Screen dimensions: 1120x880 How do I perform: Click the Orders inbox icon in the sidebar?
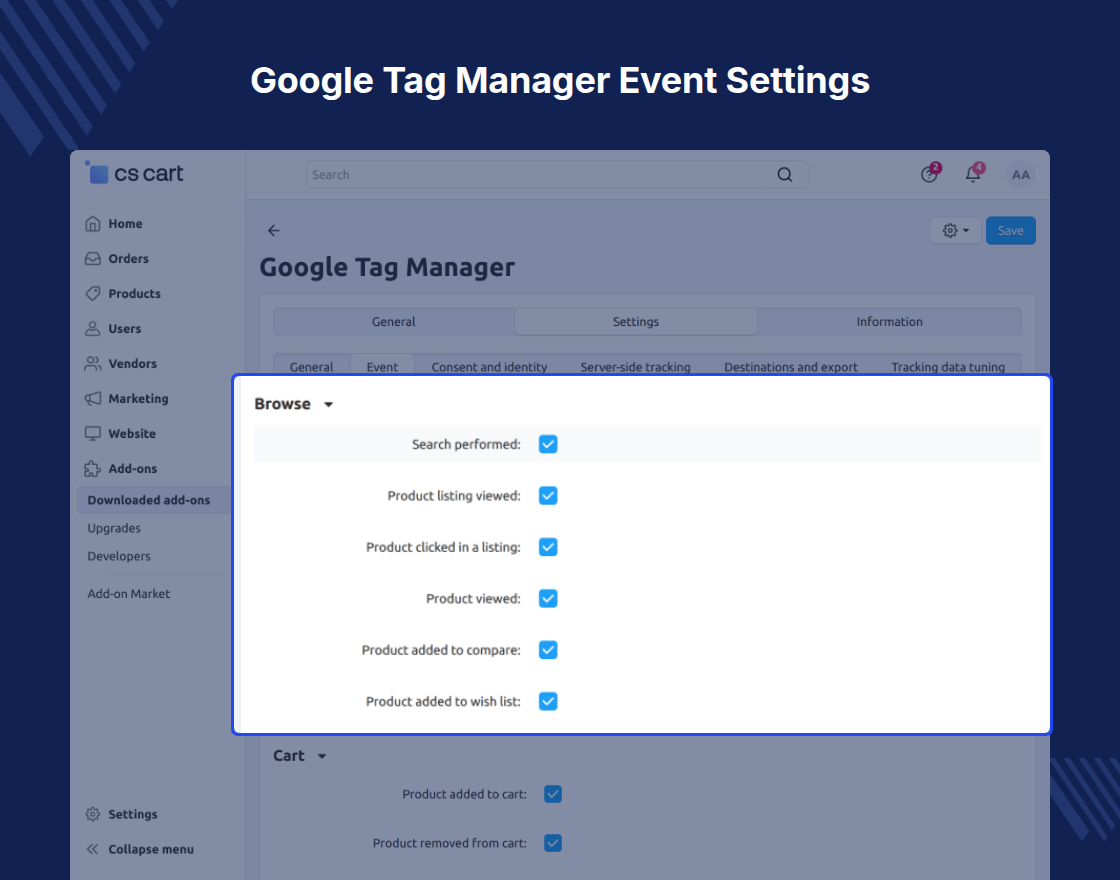point(93,259)
